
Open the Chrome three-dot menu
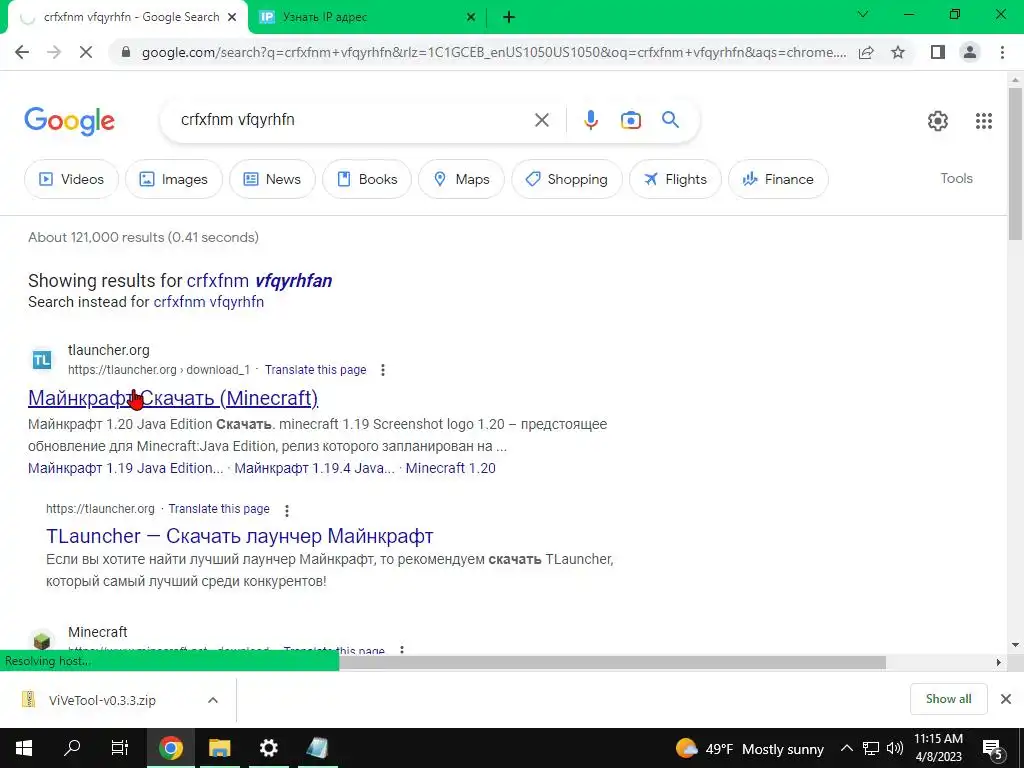[x=1002, y=52]
